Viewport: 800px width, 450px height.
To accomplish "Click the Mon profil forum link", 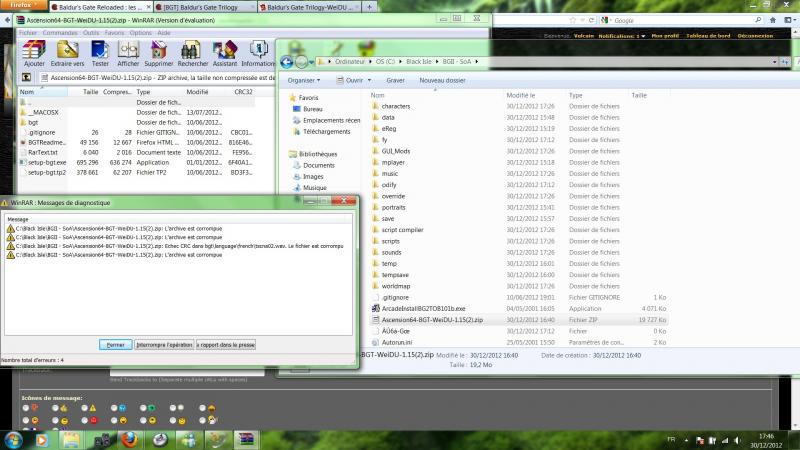I will tap(665, 36).
